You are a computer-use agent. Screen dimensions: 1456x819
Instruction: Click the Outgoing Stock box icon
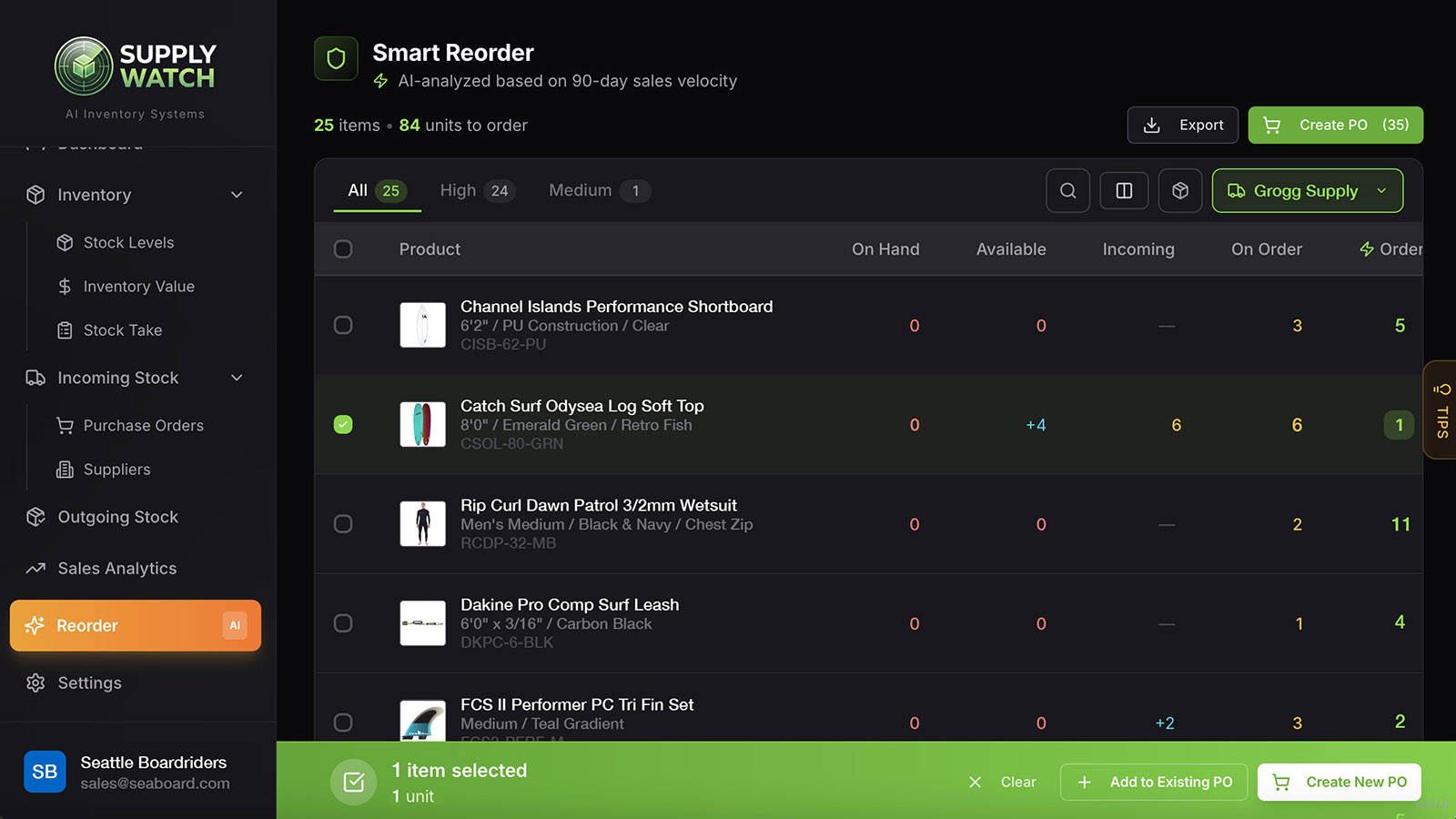click(35, 517)
